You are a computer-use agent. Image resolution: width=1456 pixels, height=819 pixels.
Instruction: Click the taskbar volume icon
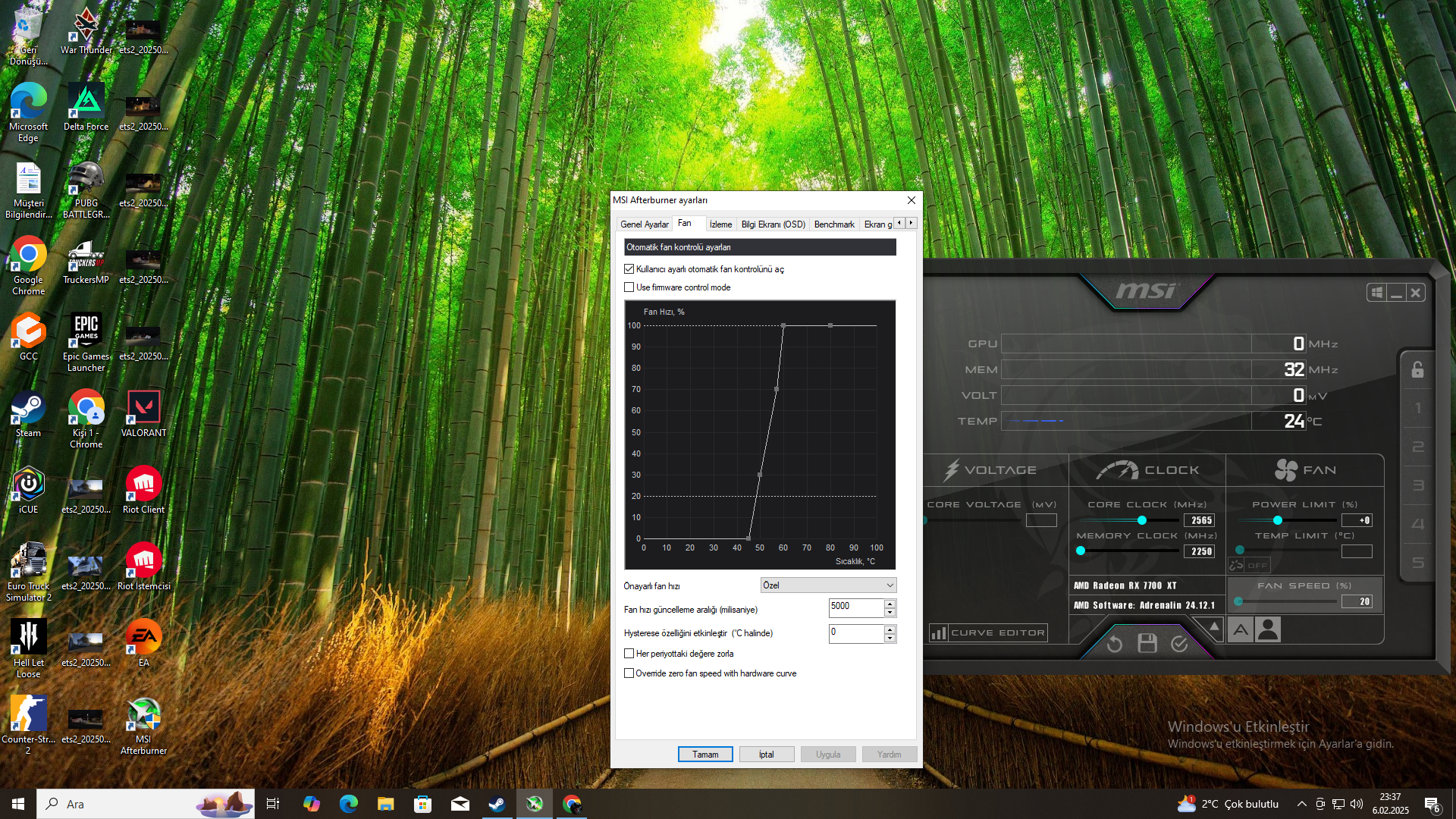(x=1357, y=804)
